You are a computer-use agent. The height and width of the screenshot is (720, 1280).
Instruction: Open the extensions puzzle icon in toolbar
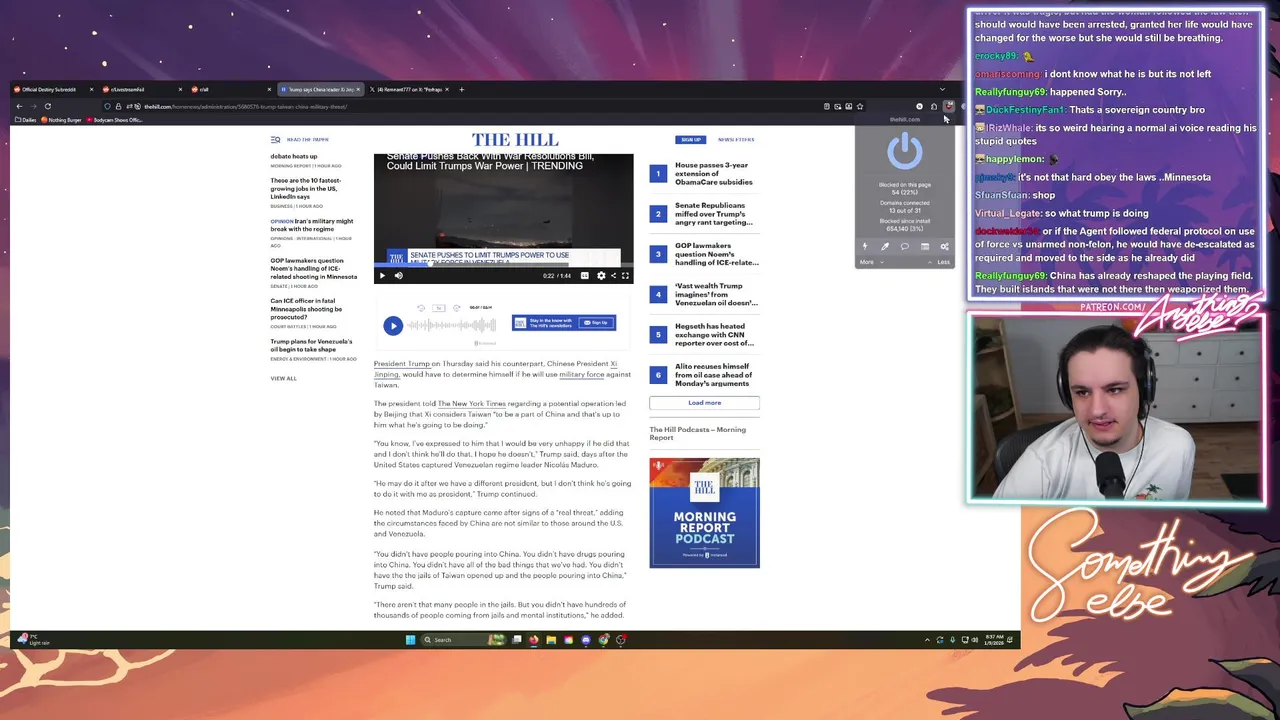tap(934, 106)
